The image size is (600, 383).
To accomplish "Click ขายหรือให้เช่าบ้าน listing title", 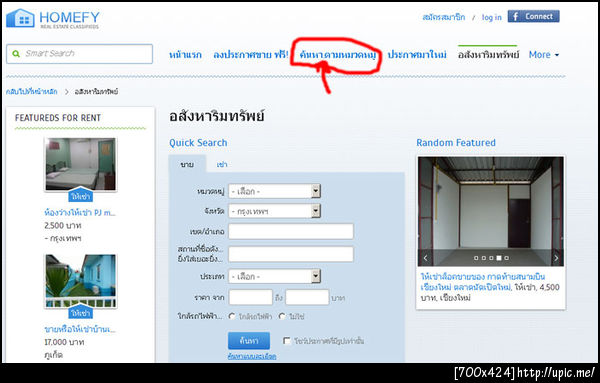I will 80,329.
